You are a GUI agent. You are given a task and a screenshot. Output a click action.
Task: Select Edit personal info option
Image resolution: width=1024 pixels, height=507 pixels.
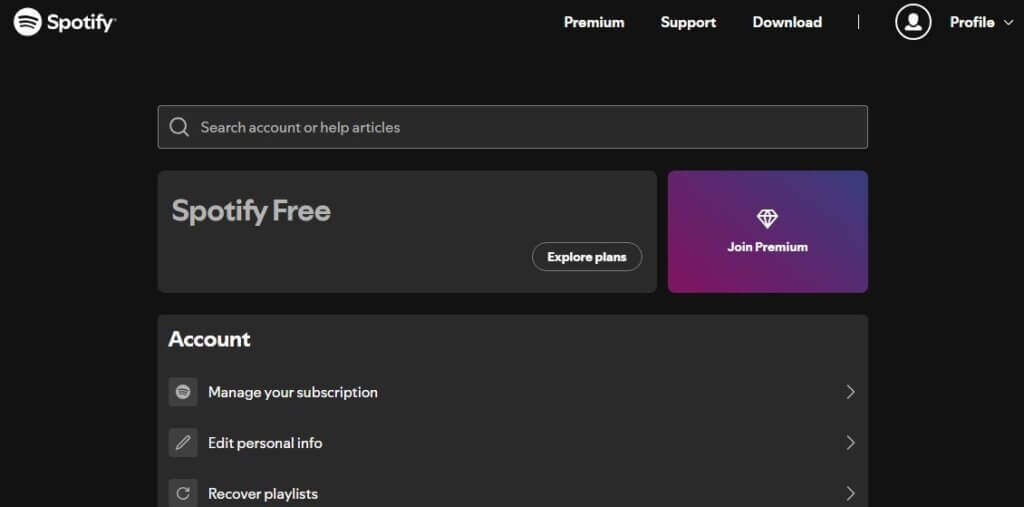pyautogui.click(x=265, y=443)
